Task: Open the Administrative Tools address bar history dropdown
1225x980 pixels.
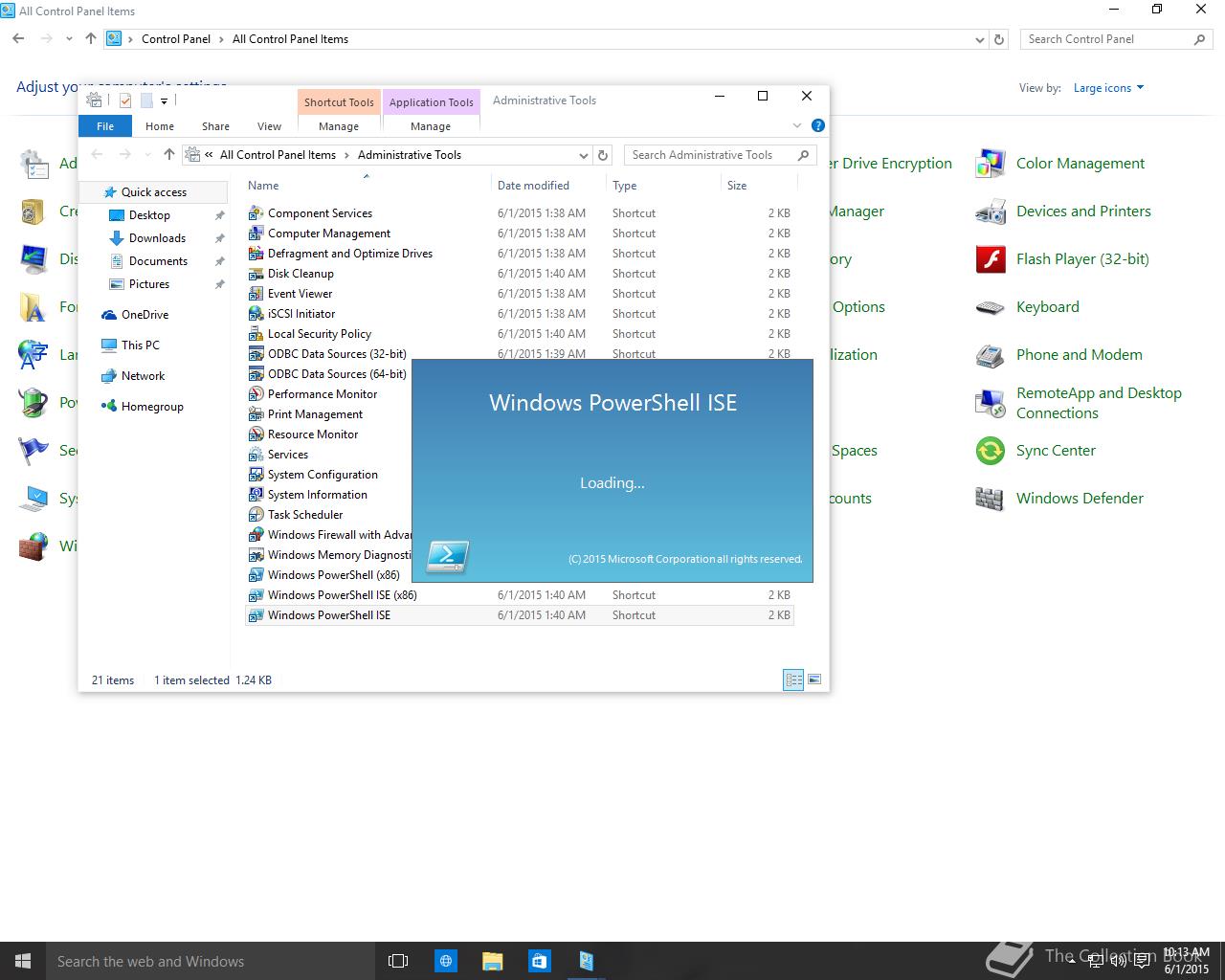Action: [584, 155]
